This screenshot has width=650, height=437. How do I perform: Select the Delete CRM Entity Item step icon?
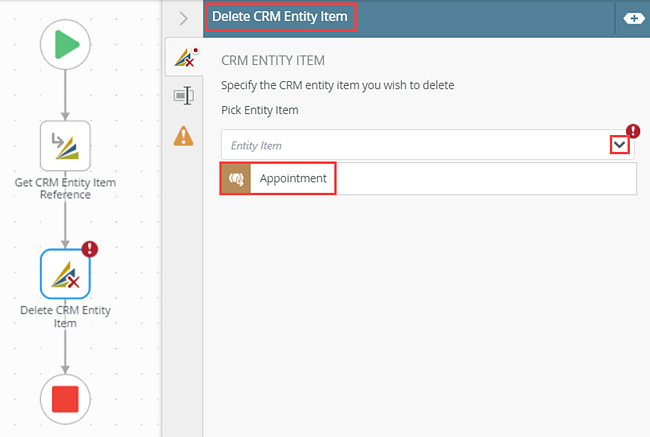[65, 274]
